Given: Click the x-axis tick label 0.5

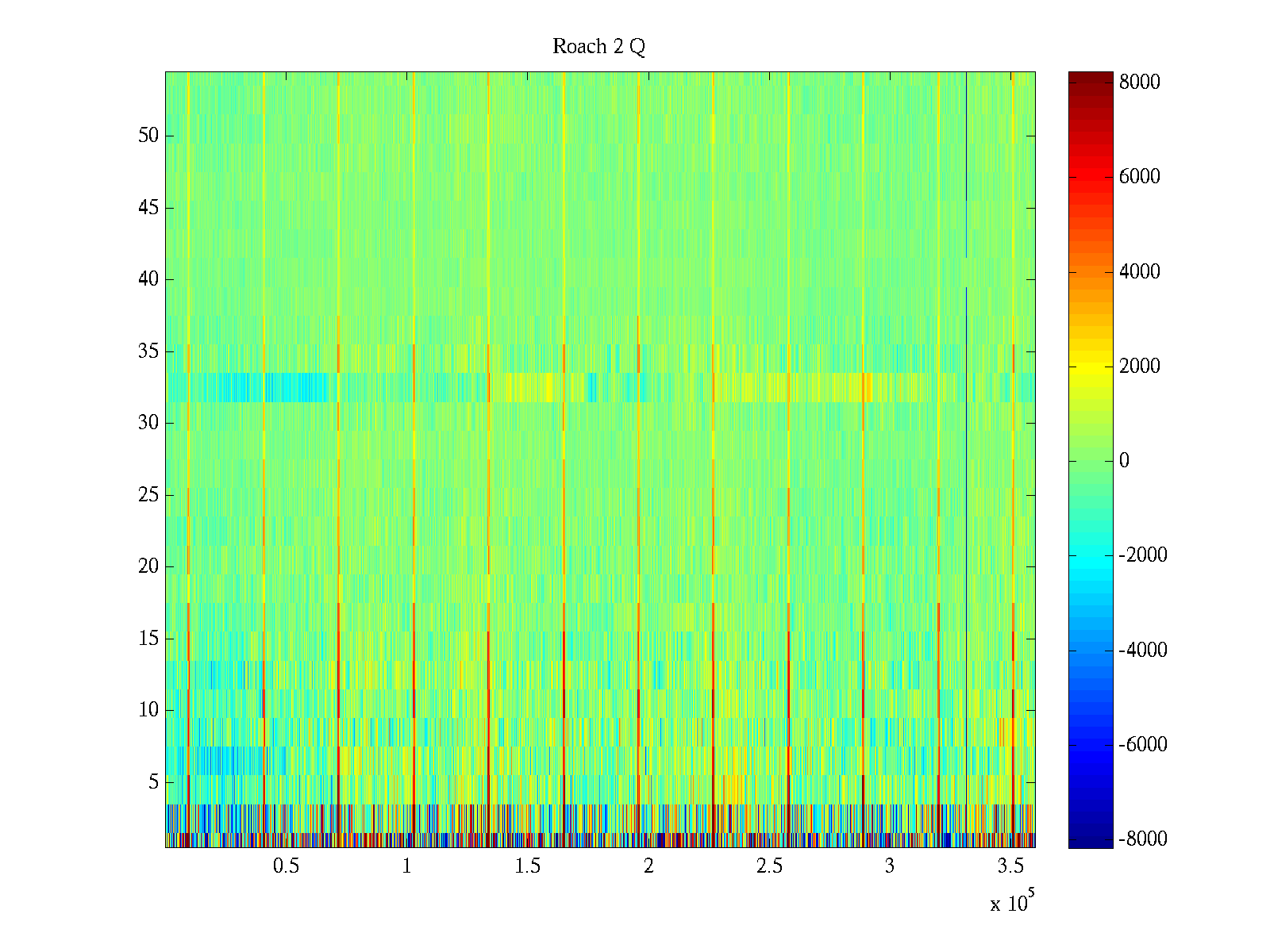Looking at the screenshot, I should pos(286,866).
